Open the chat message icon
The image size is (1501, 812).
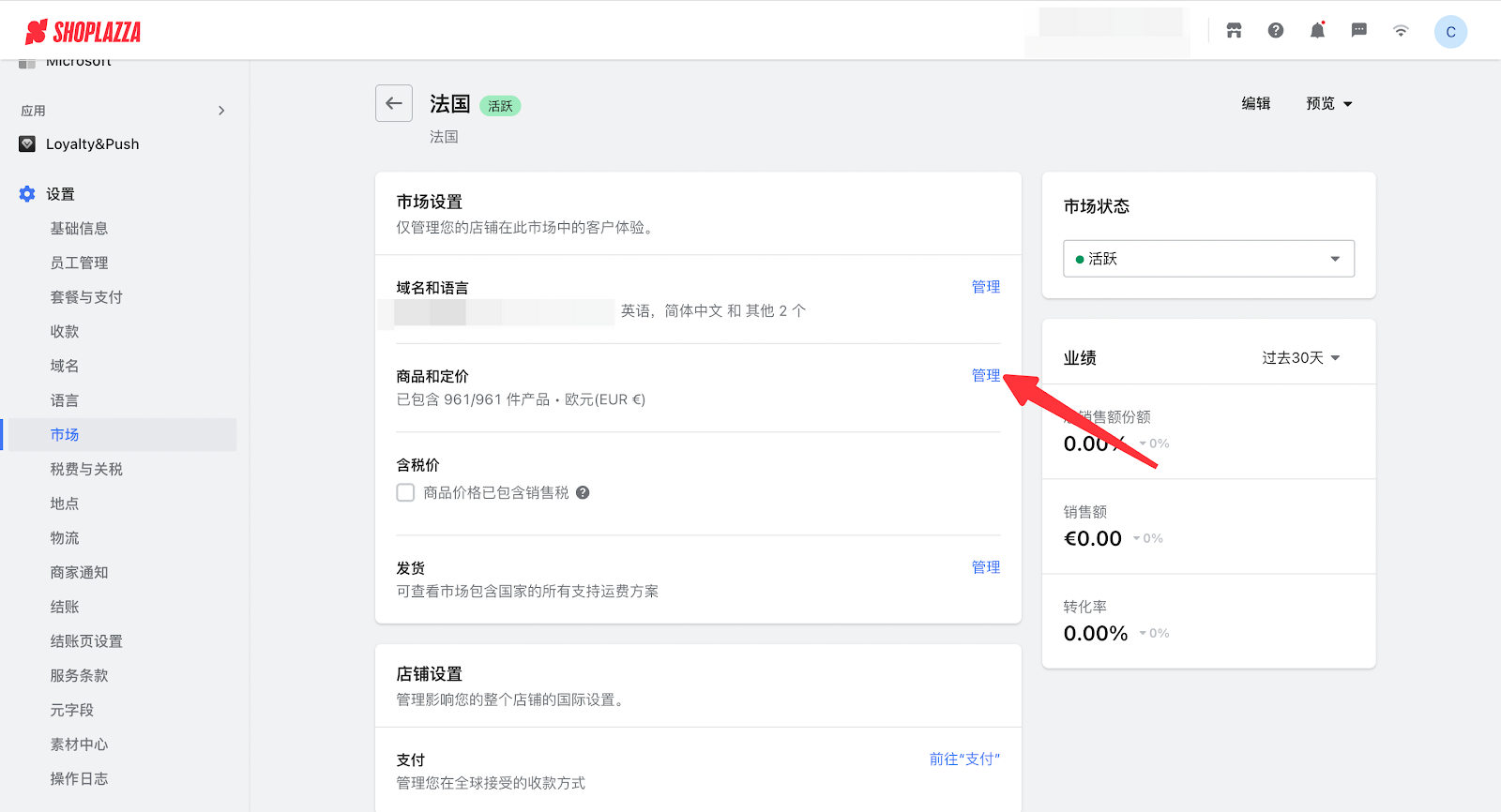tap(1358, 31)
